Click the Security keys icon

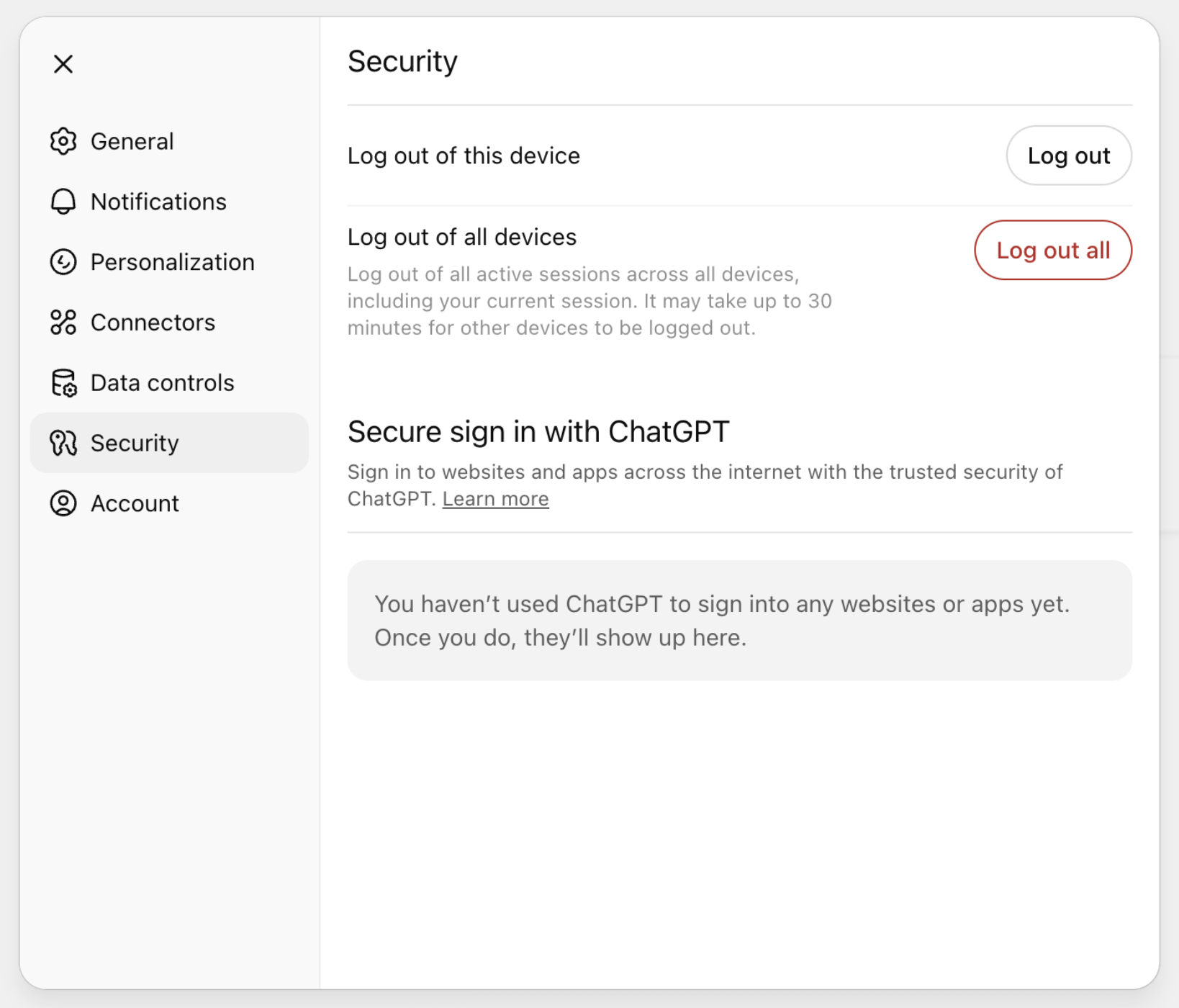click(63, 444)
